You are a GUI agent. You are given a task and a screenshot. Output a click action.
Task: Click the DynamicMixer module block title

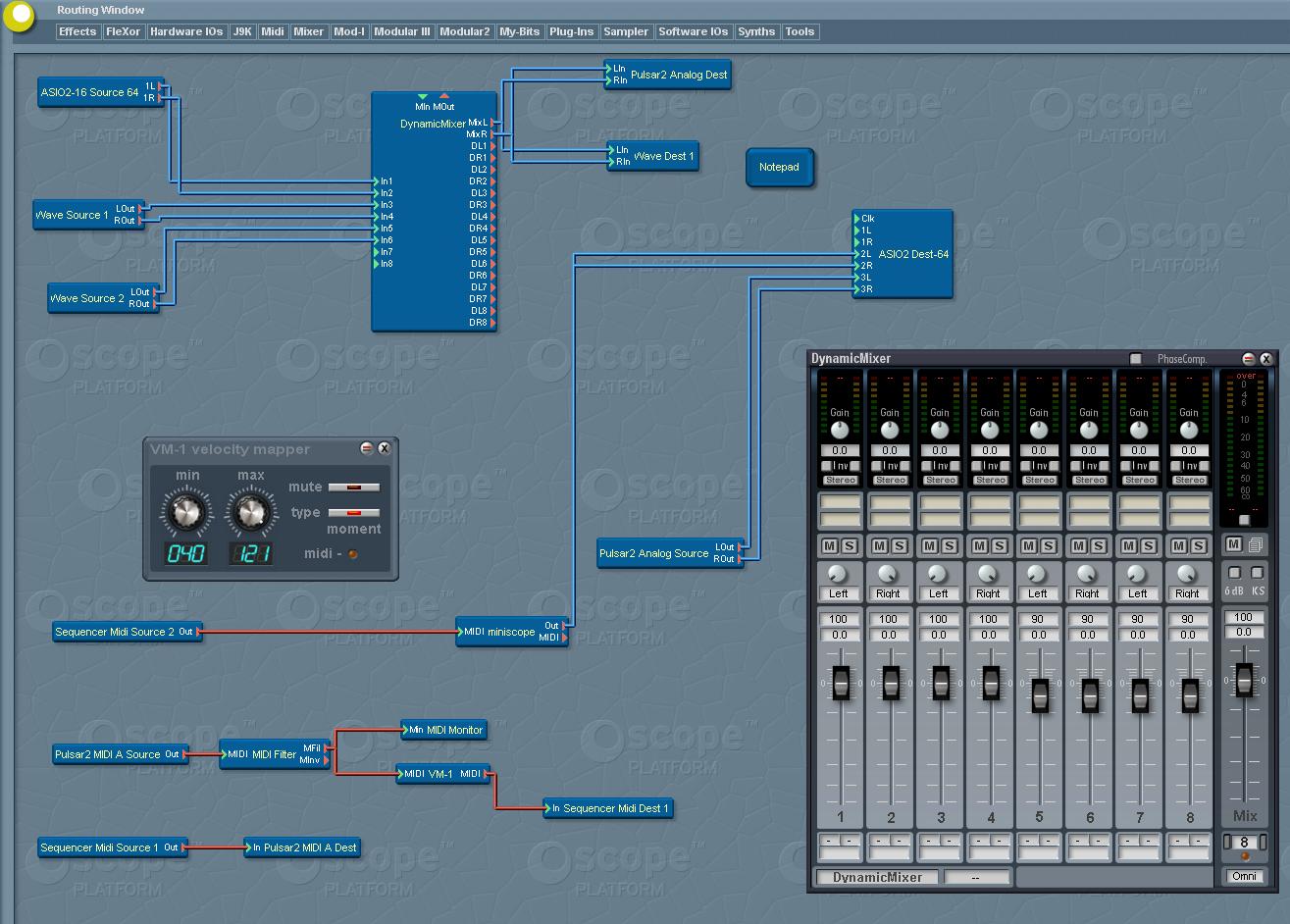pyautogui.click(x=433, y=124)
